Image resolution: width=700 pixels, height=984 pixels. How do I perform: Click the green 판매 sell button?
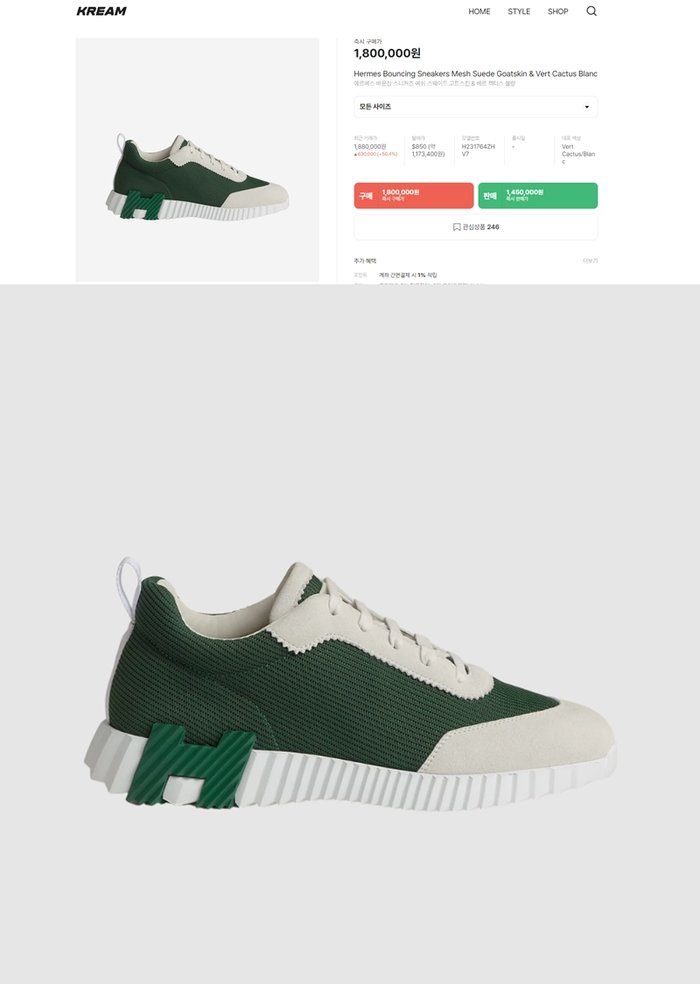pyautogui.click(x=537, y=195)
